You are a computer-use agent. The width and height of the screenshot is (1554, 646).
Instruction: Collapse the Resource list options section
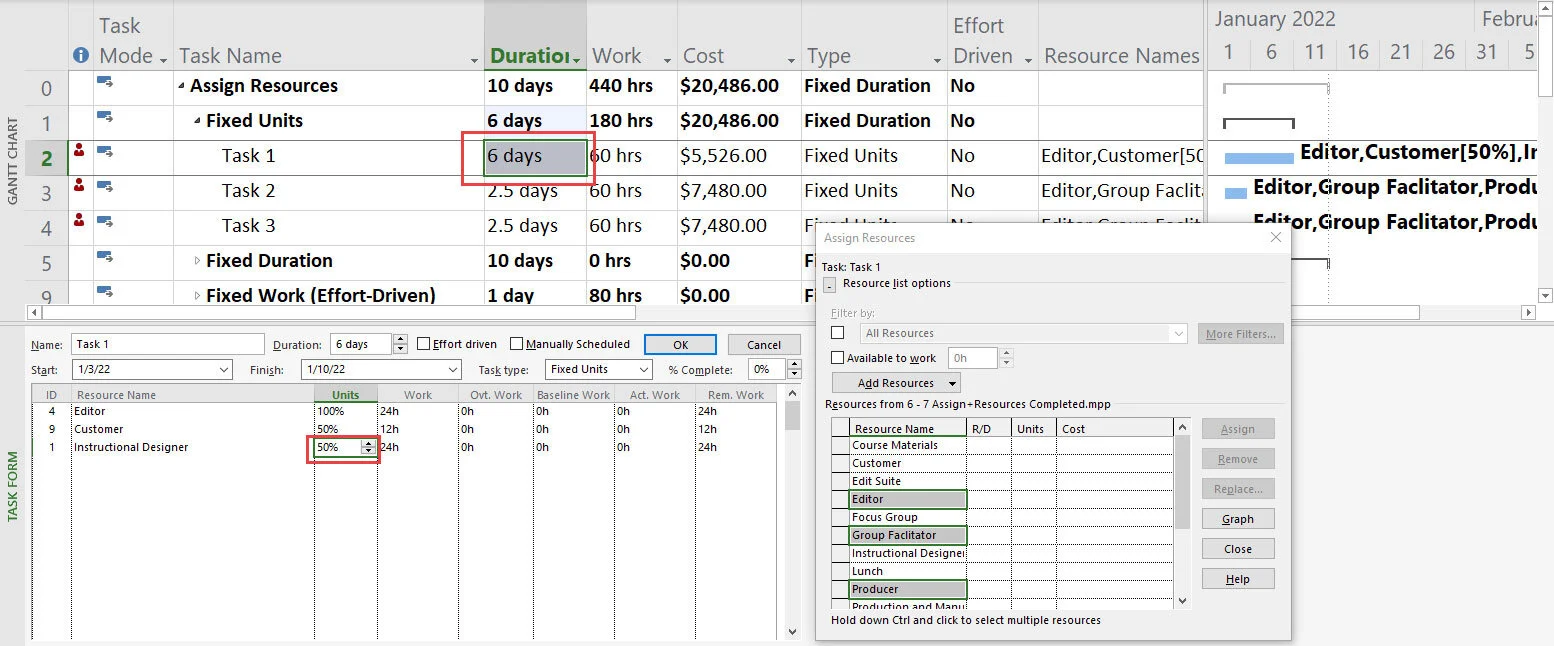pos(829,285)
